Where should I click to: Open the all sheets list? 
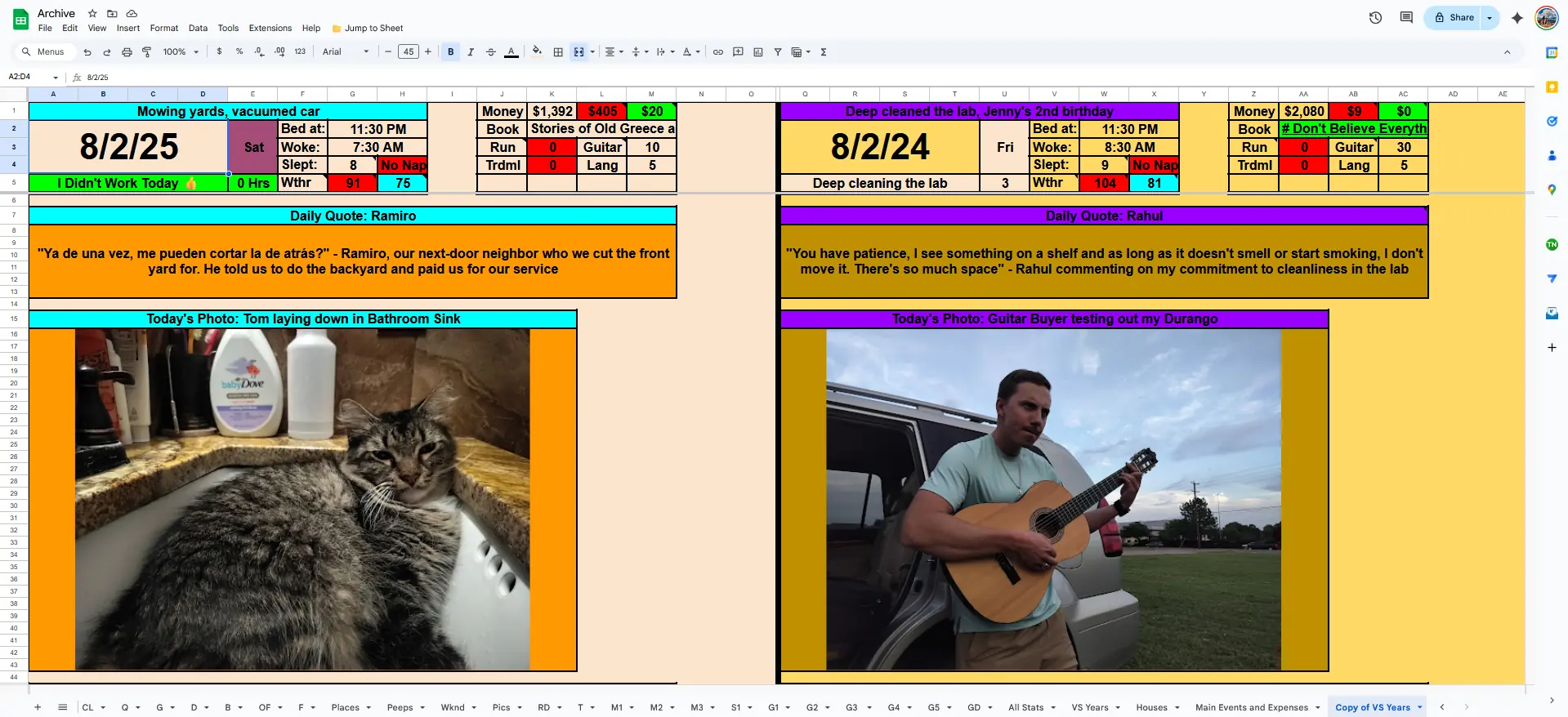(63, 707)
